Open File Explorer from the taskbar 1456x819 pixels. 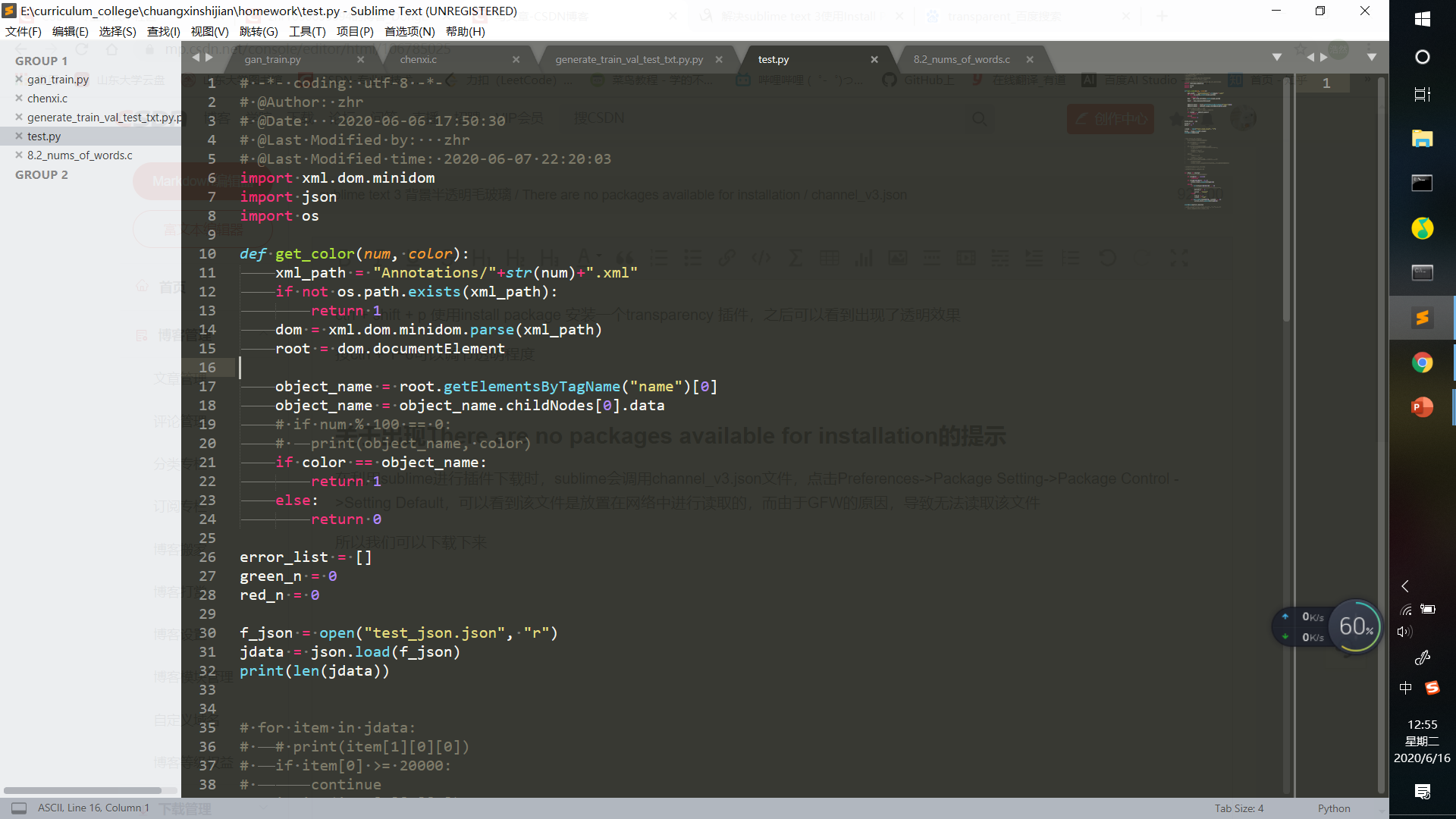pyautogui.click(x=1422, y=139)
